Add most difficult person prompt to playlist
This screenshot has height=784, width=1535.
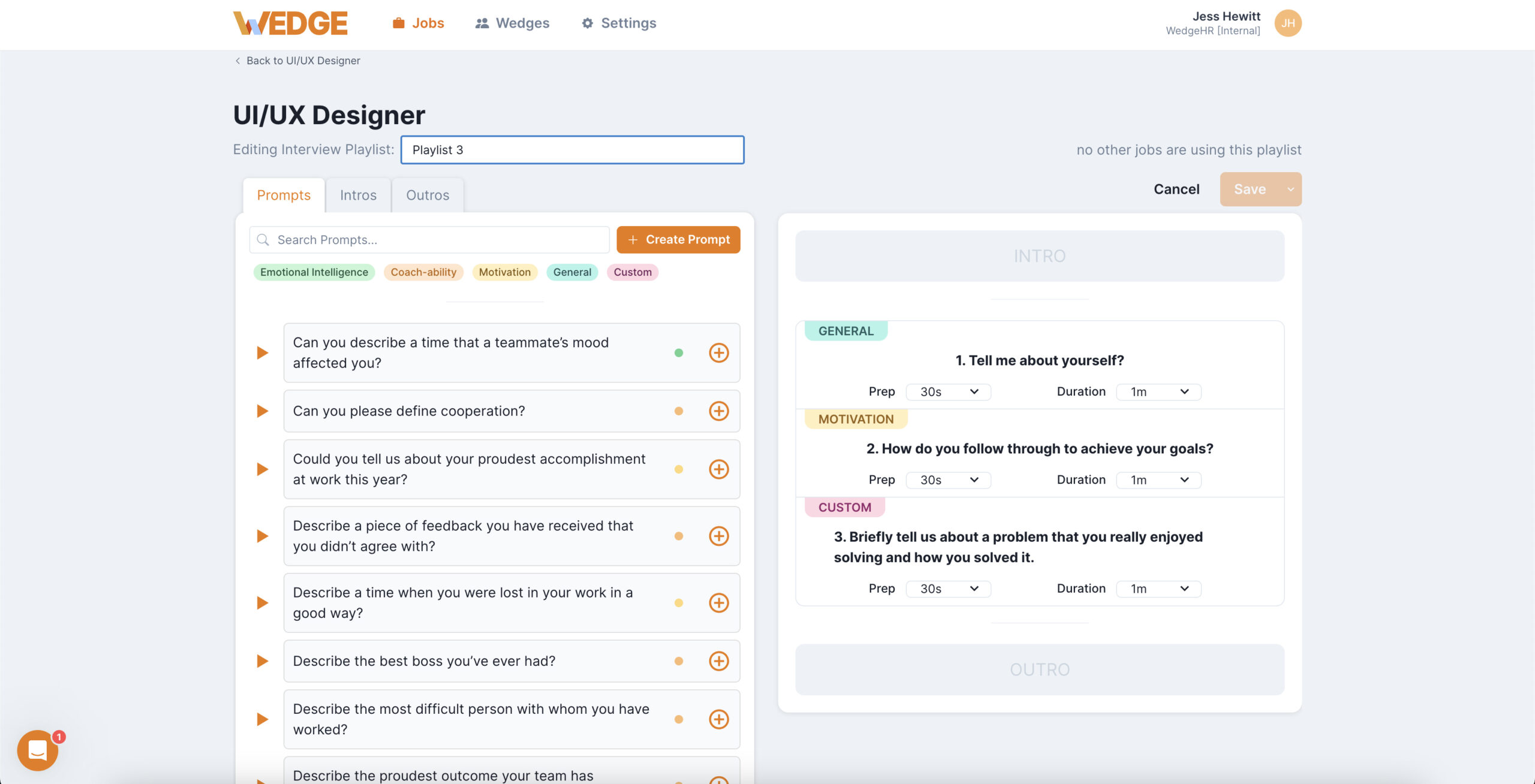point(719,719)
